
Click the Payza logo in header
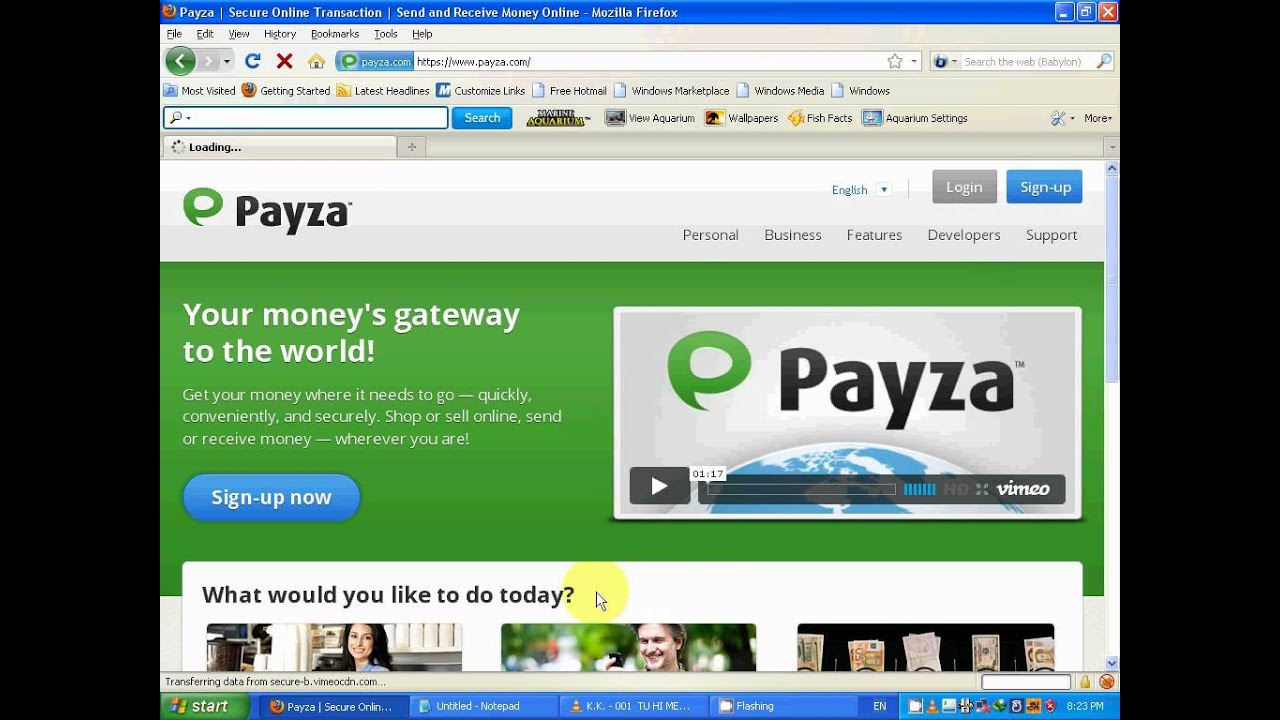(x=267, y=210)
